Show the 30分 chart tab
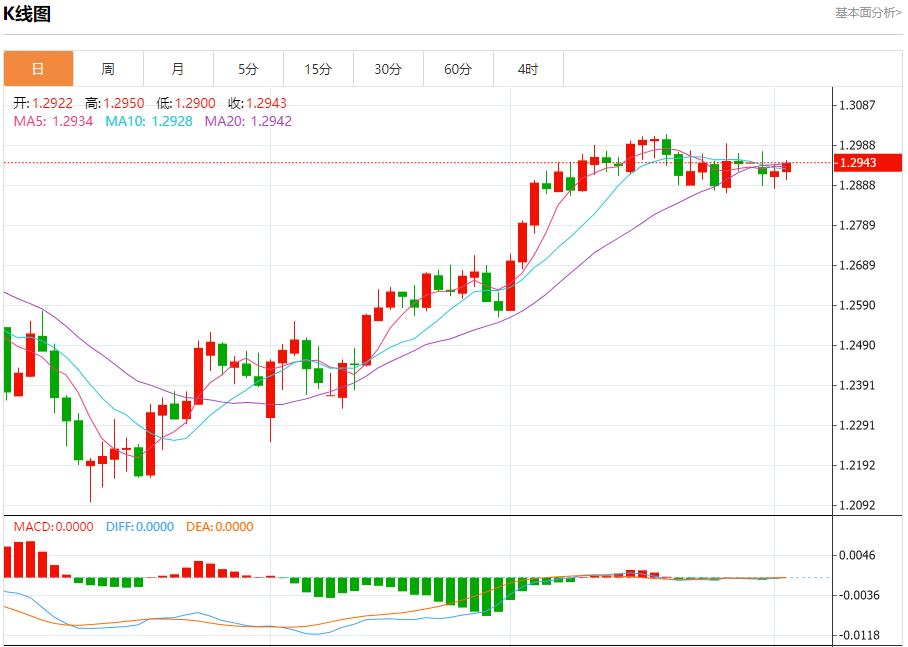The width and height of the screenshot is (908, 647). [x=388, y=69]
